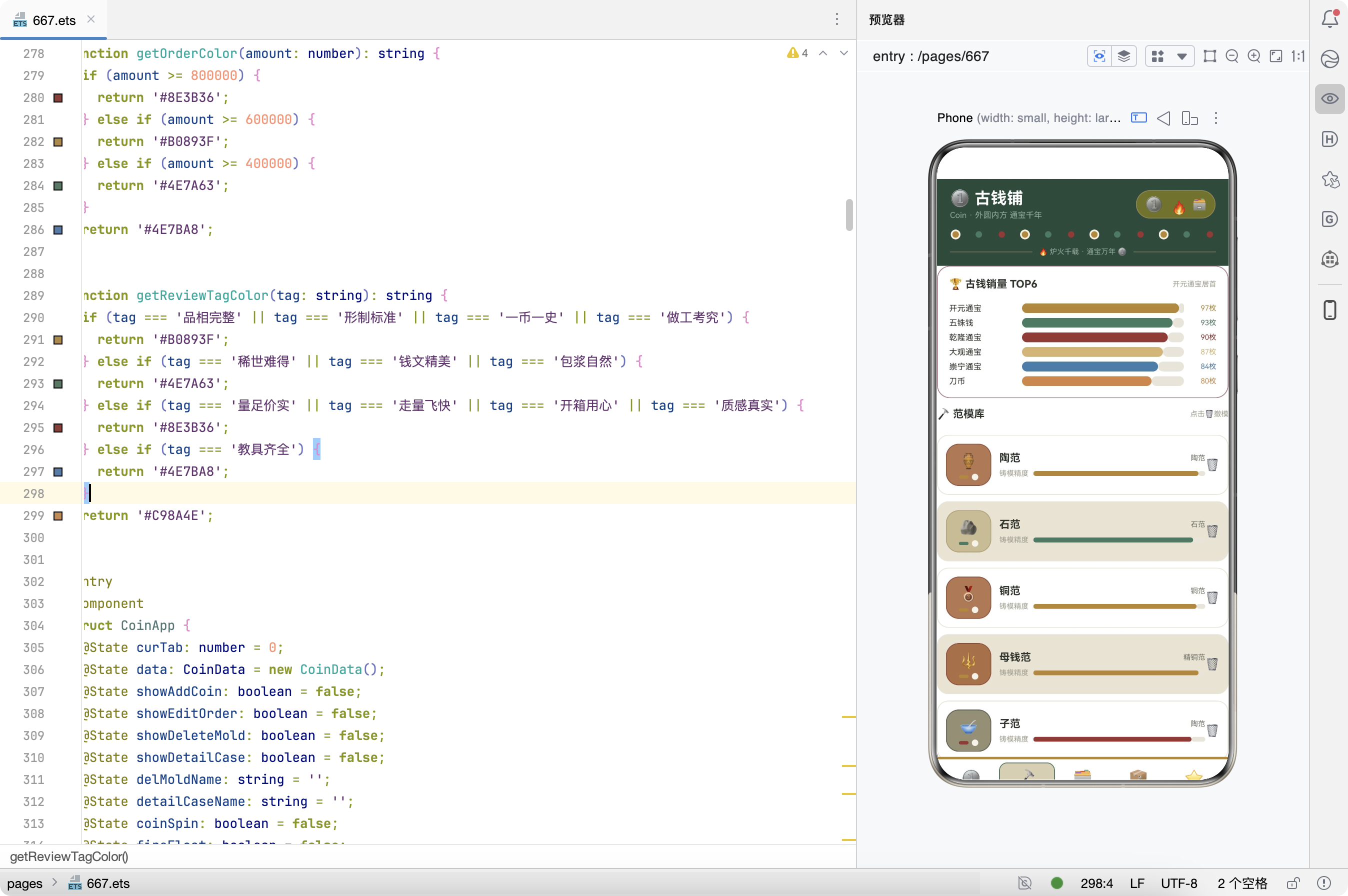This screenshot has height=896, width=1348.
Task: Open cursor position 298:4 in status bar
Action: click(x=1096, y=883)
